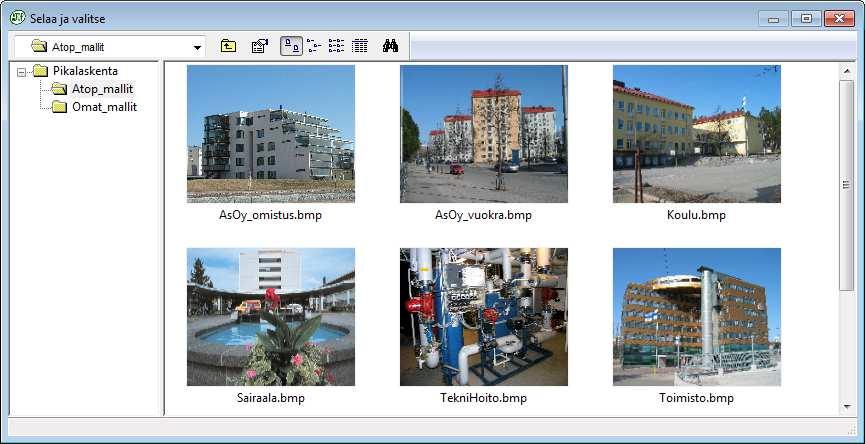Click the Toimisto.bmp file name
Image resolution: width=865 pixels, height=444 pixels.
696,398
